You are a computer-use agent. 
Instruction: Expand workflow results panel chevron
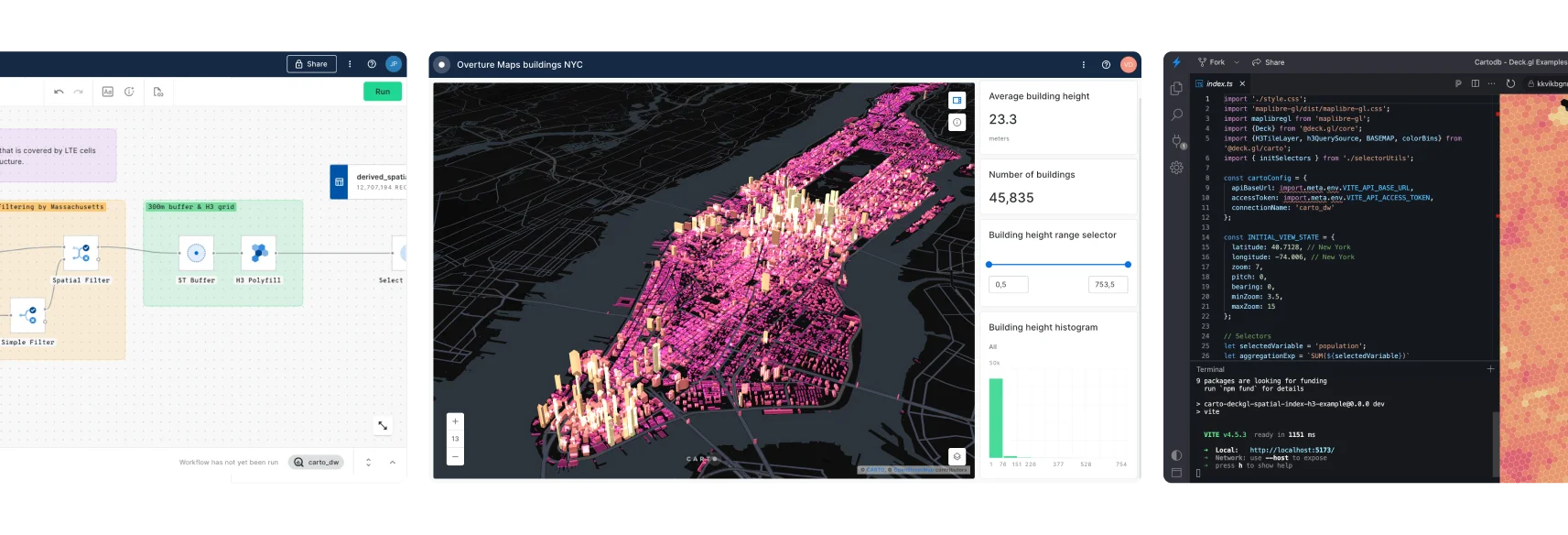(x=393, y=463)
